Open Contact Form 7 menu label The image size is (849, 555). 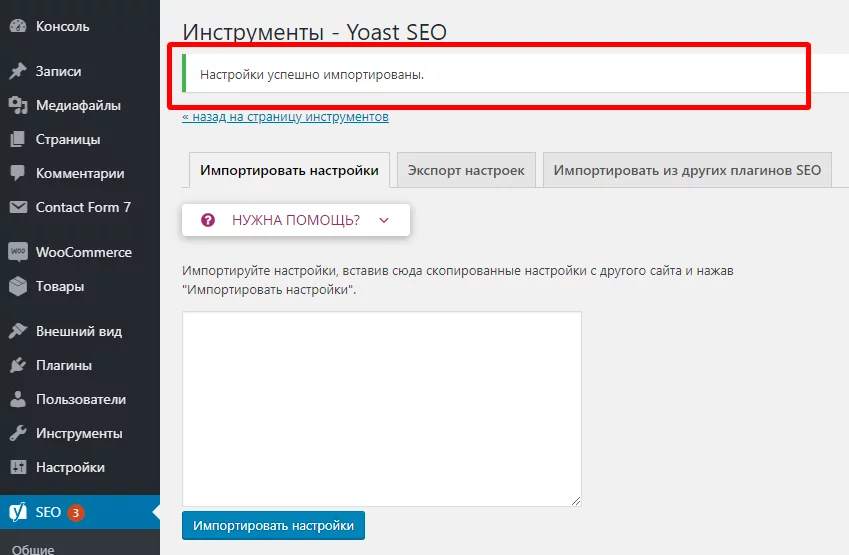83,207
